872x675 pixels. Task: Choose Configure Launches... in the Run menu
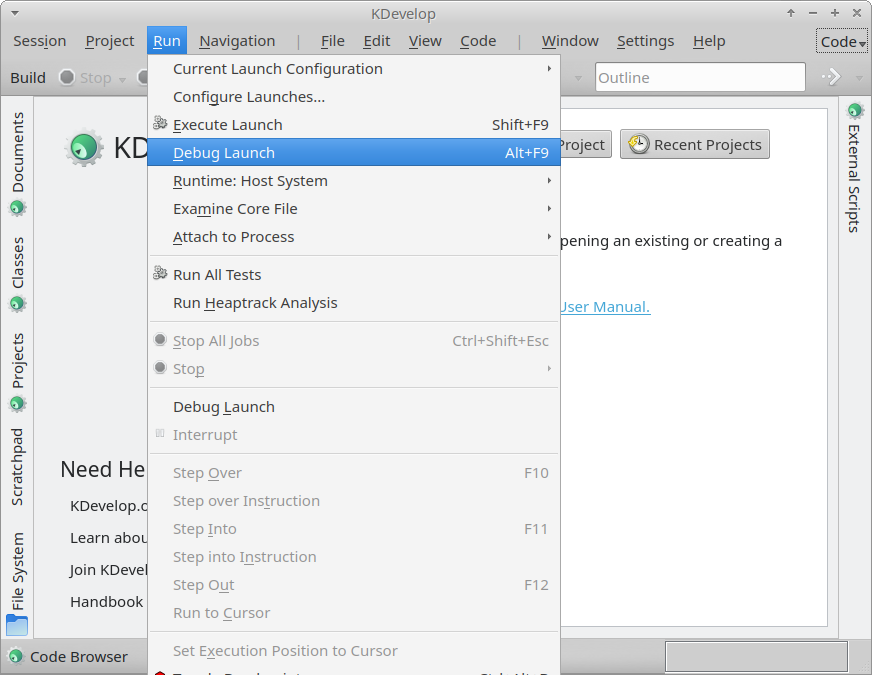[x=354, y=97]
